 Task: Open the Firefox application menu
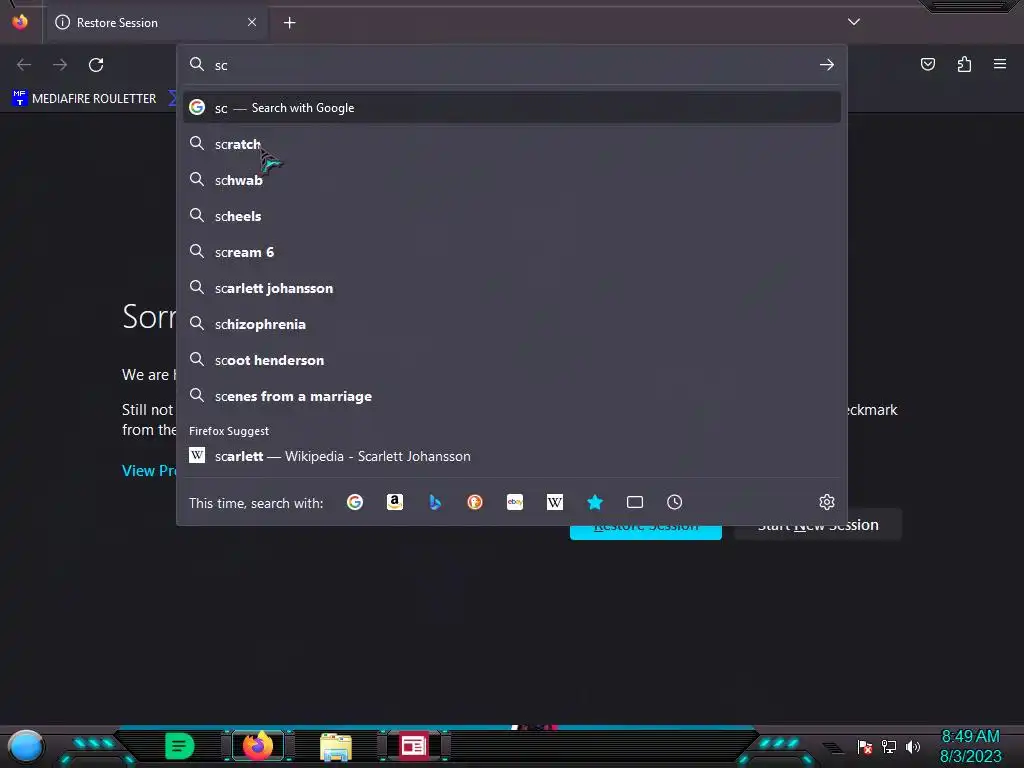point(999,64)
